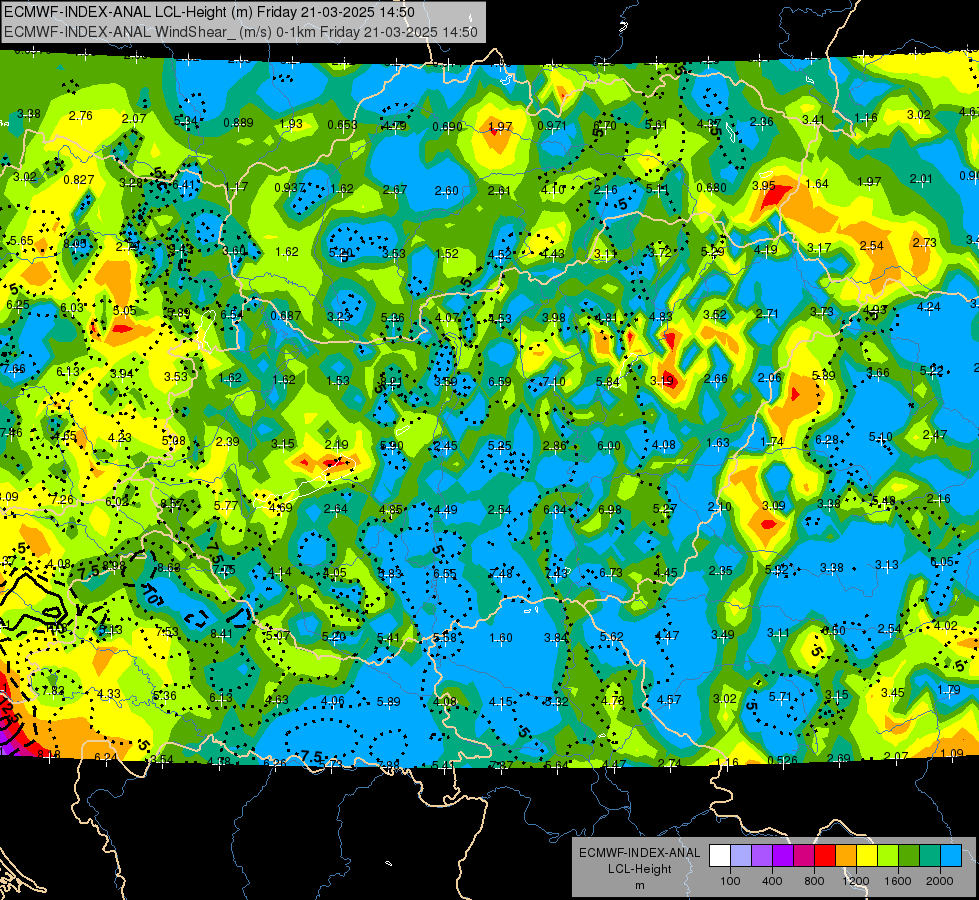Click the wind shear value 7.48
The height and width of the screenshot is (900, 979).
(x=501, y=573)
